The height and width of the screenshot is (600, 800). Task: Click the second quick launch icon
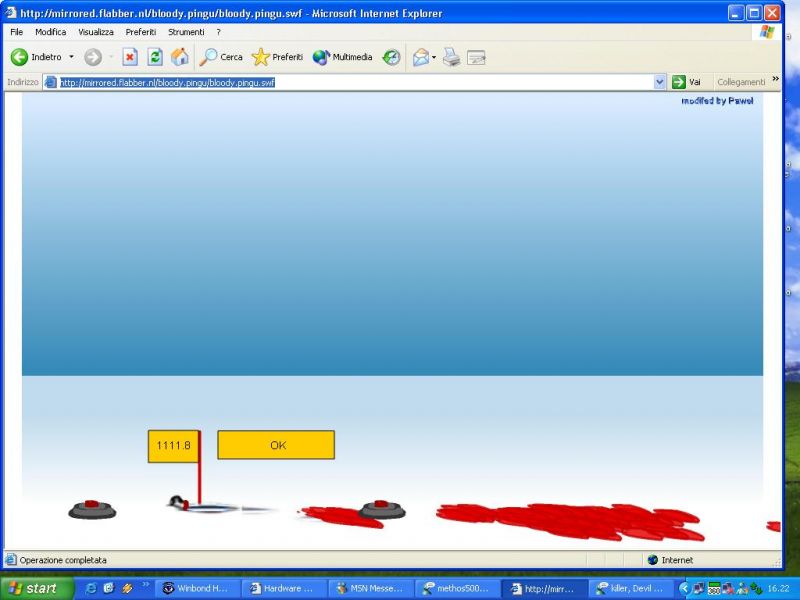click(109, 588)
